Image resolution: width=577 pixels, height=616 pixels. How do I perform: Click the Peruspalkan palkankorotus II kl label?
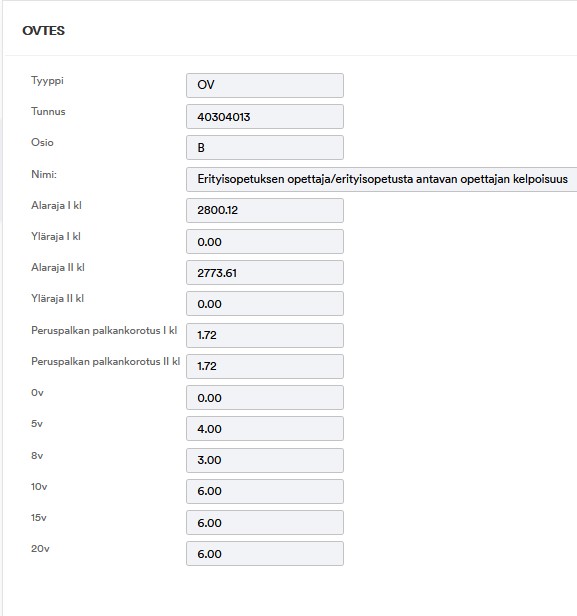point(106,361)
